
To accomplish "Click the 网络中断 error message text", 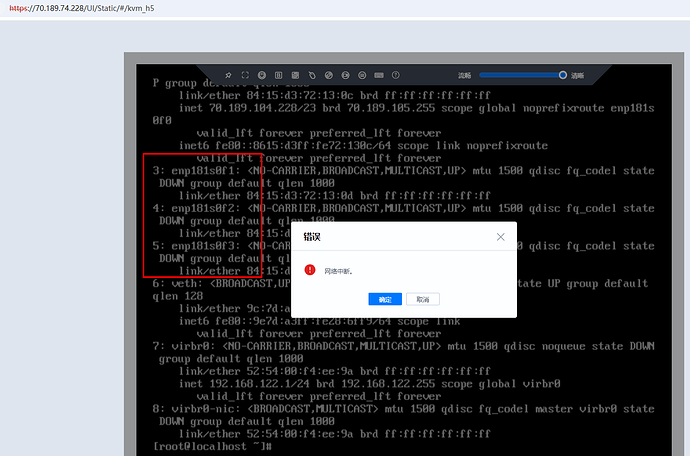I will (337, 271).
